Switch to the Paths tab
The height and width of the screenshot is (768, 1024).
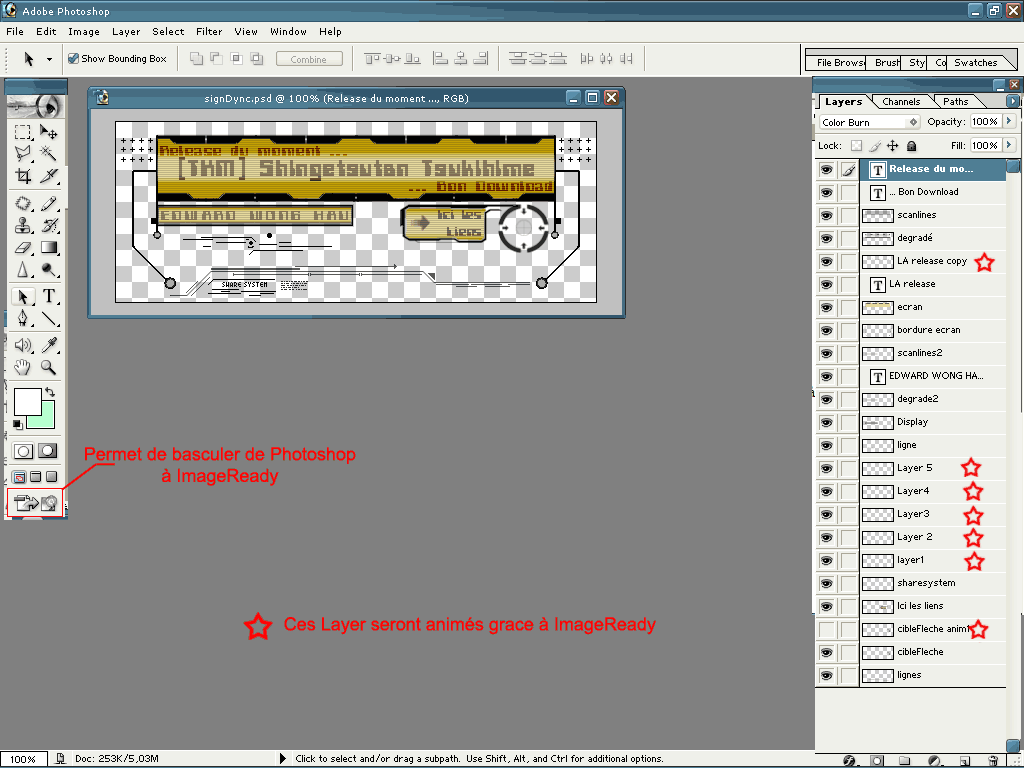coord(955,102)
